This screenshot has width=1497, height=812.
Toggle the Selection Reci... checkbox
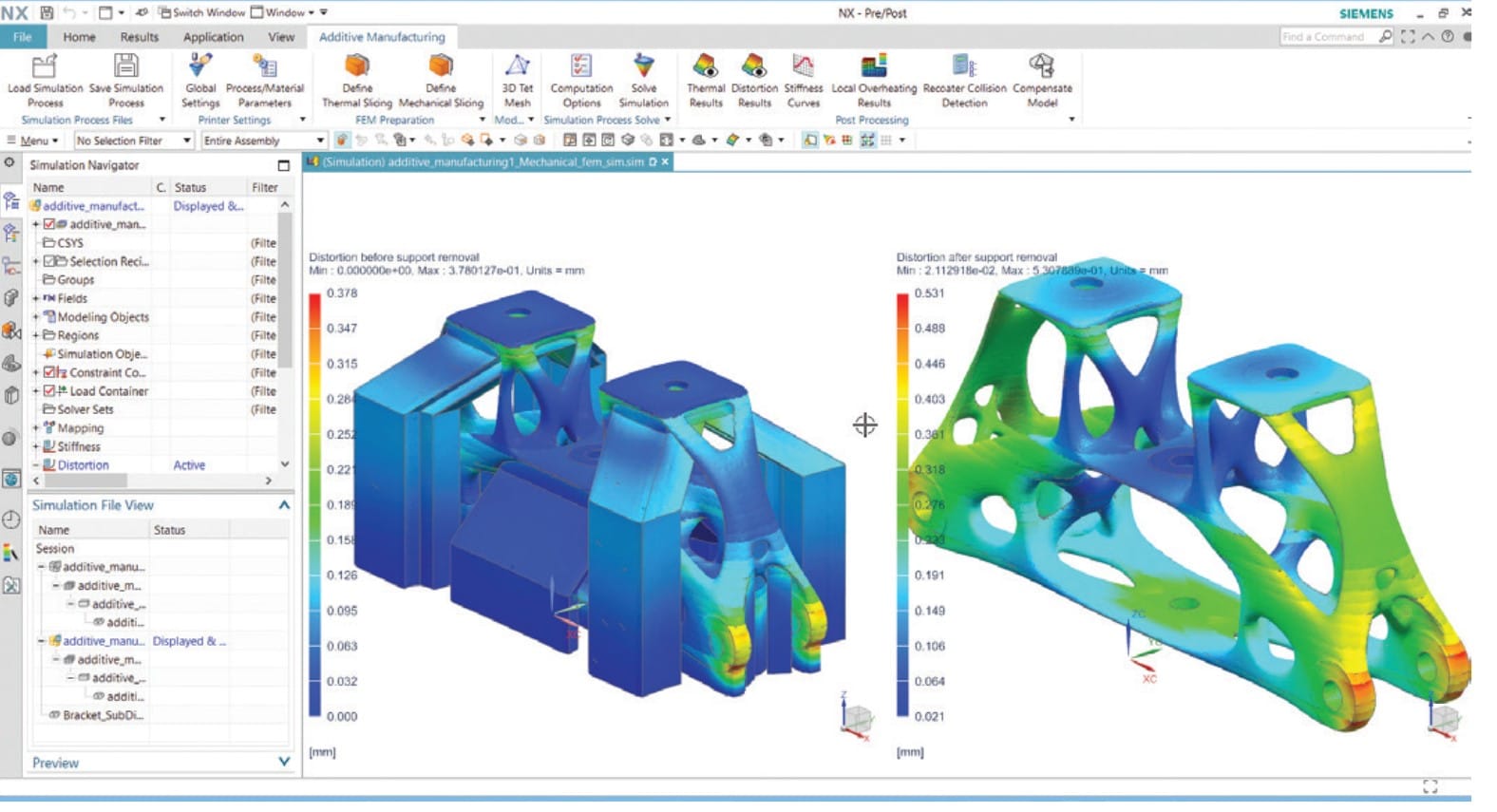[49, 261]
